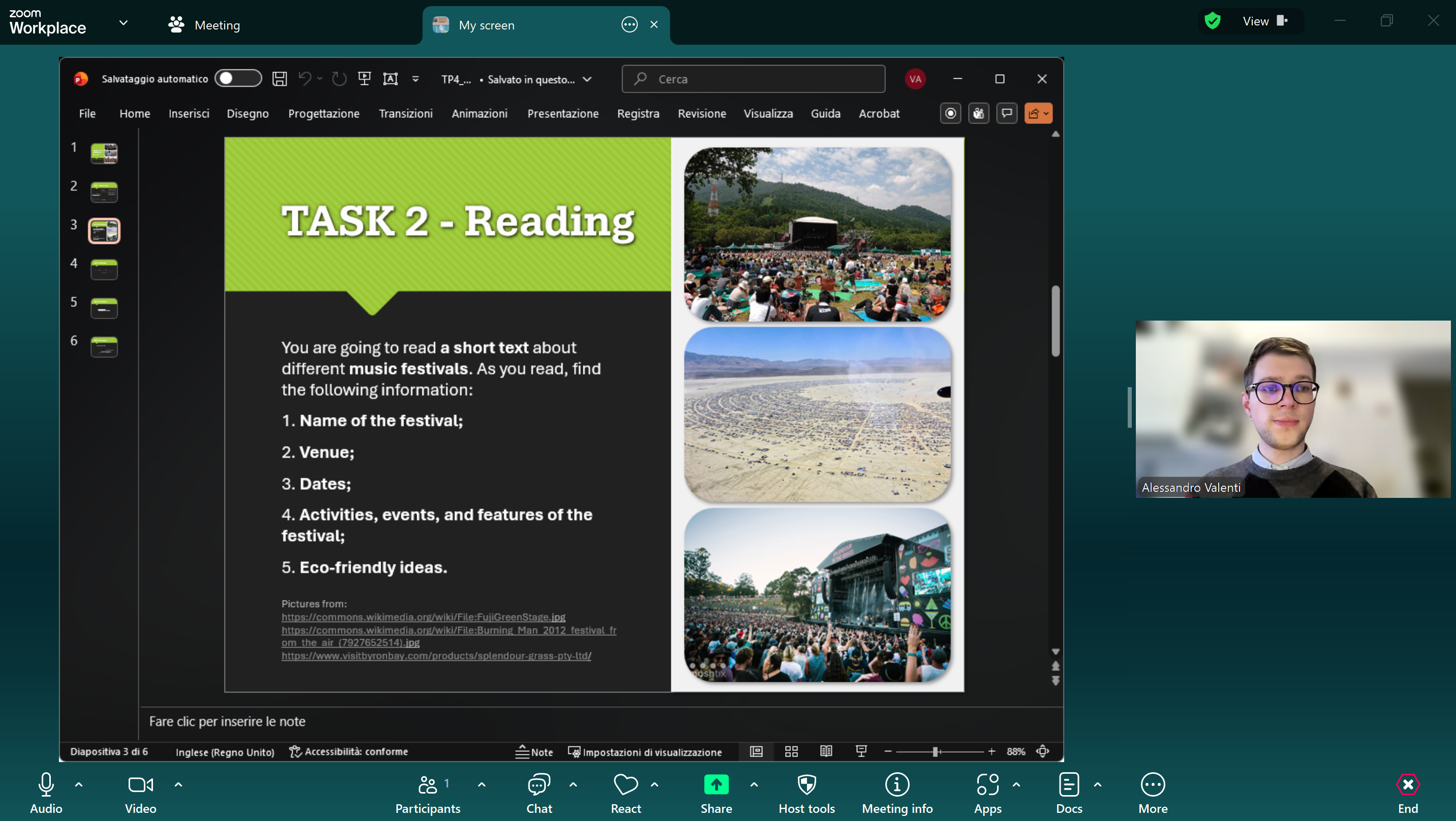
Task: Open share options caret beside Share
Action: pos(754,784)
